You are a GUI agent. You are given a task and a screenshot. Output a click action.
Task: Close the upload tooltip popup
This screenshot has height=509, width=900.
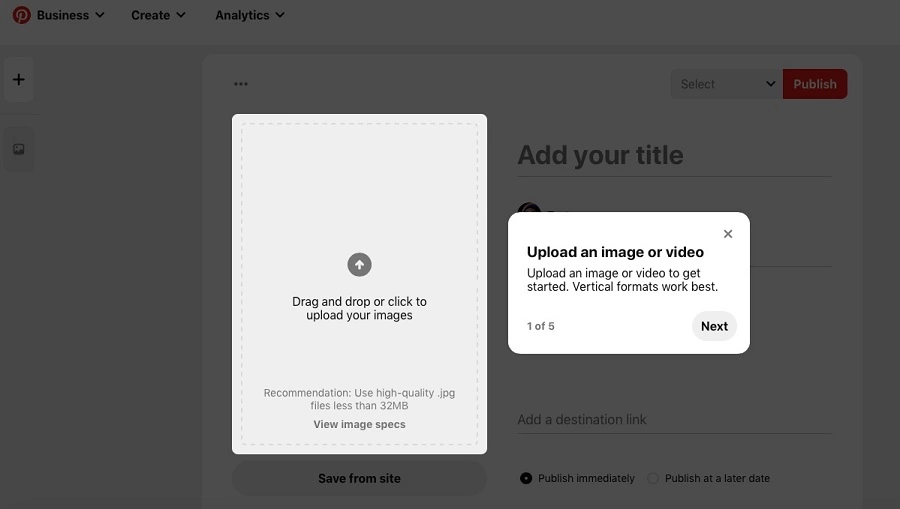pyautogui.click(x=728, y=234)
